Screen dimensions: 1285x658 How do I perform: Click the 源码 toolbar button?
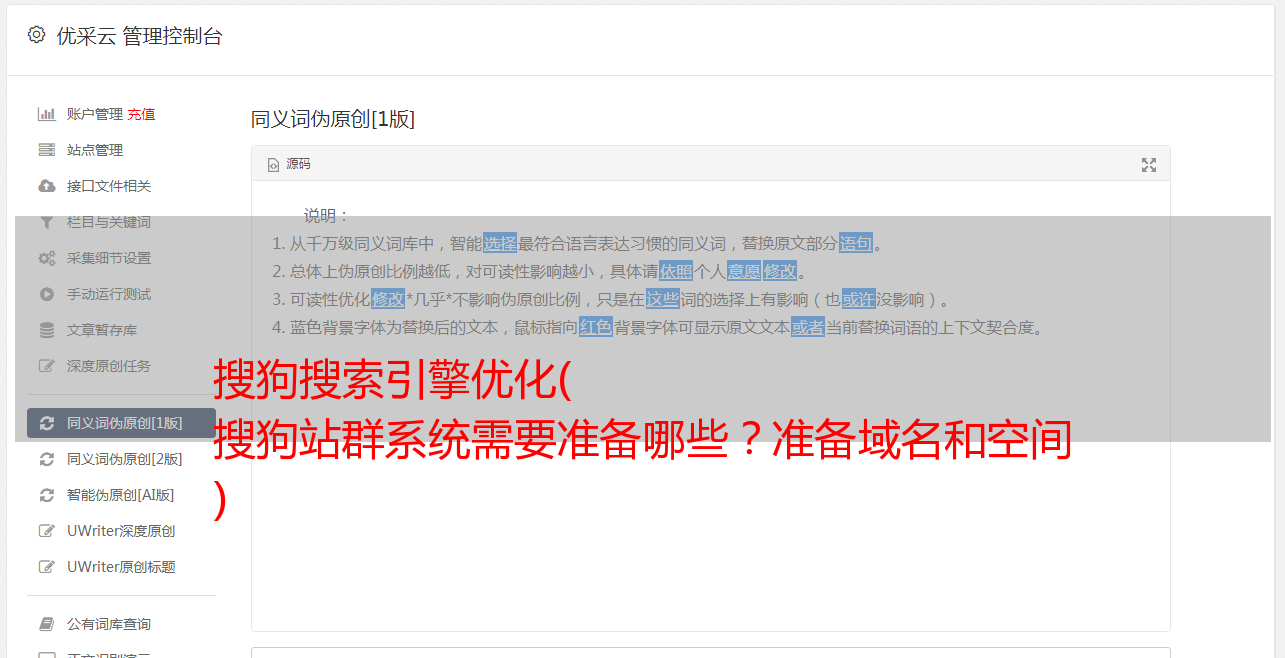coord(289,164)
